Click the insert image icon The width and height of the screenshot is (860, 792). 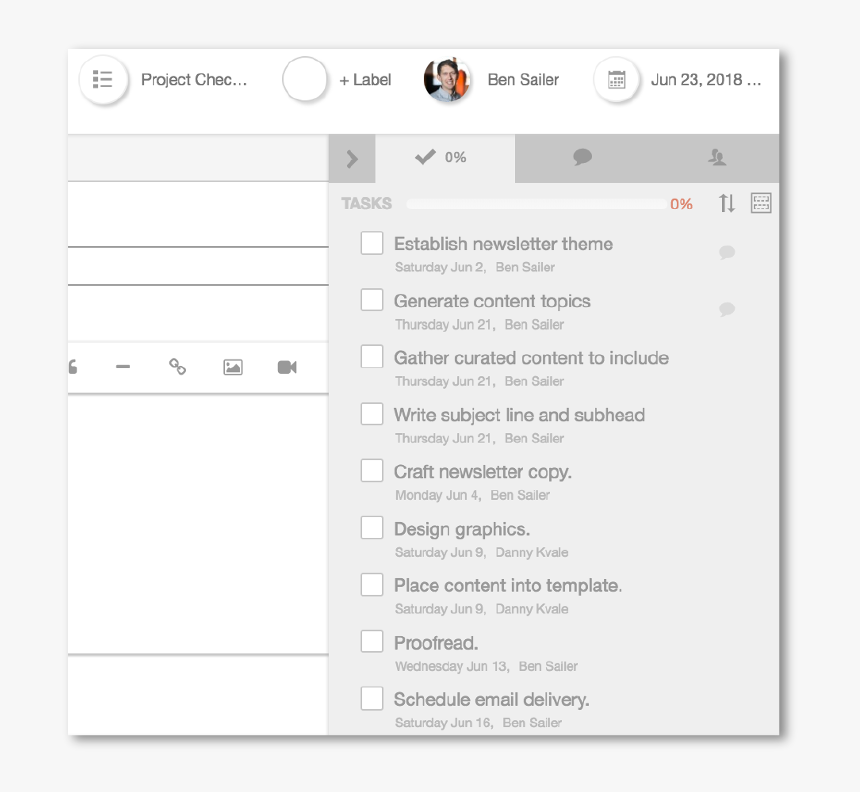pos(233,367)
